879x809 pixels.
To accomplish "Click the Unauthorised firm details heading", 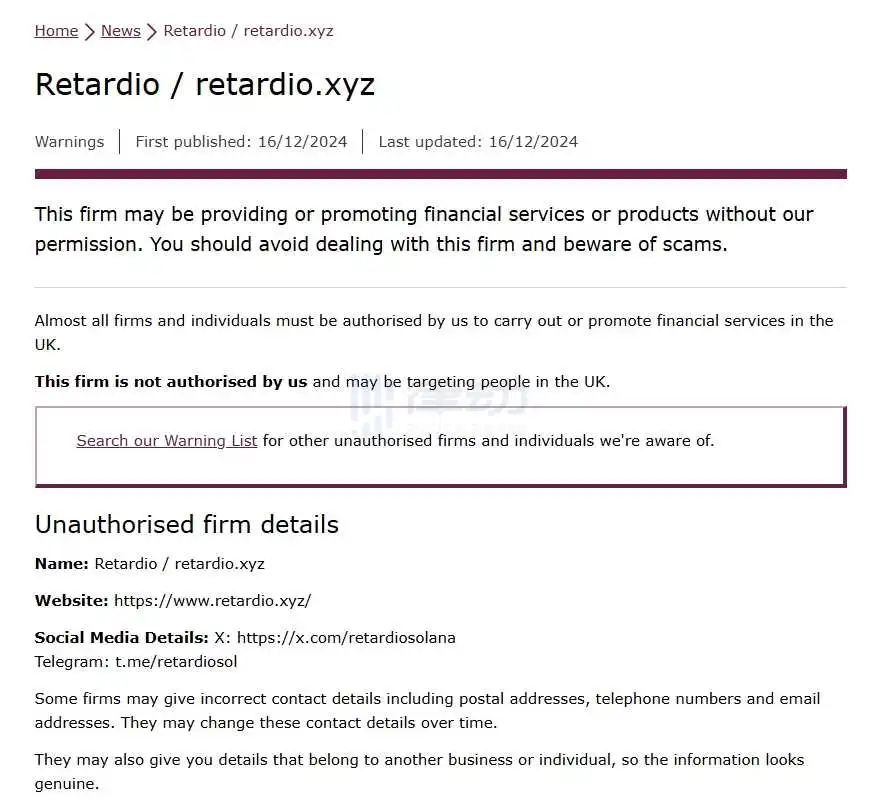I will (x=187, y=525).
